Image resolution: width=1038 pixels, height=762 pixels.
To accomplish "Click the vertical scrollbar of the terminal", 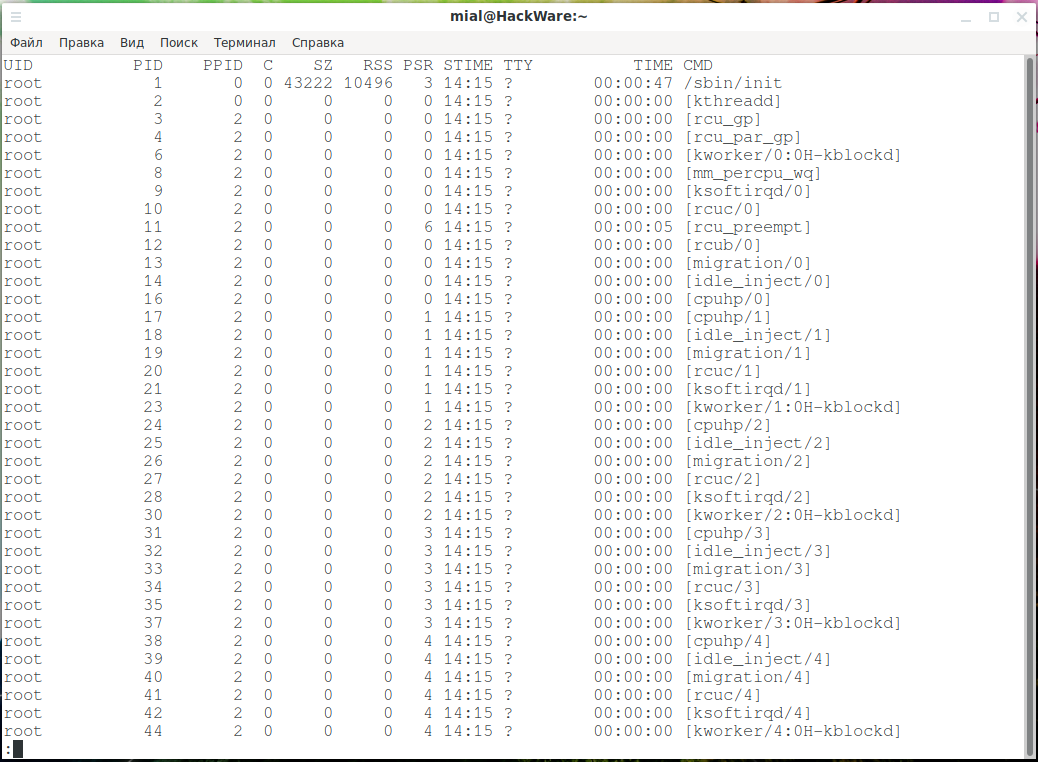I will click(1030, 400).
